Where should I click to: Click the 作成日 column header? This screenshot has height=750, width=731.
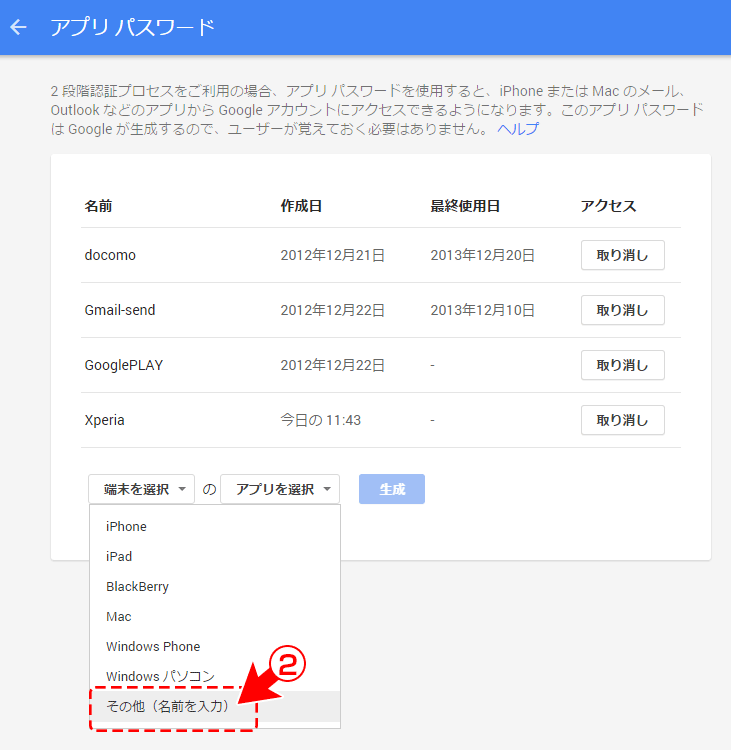tap(301, 206)
